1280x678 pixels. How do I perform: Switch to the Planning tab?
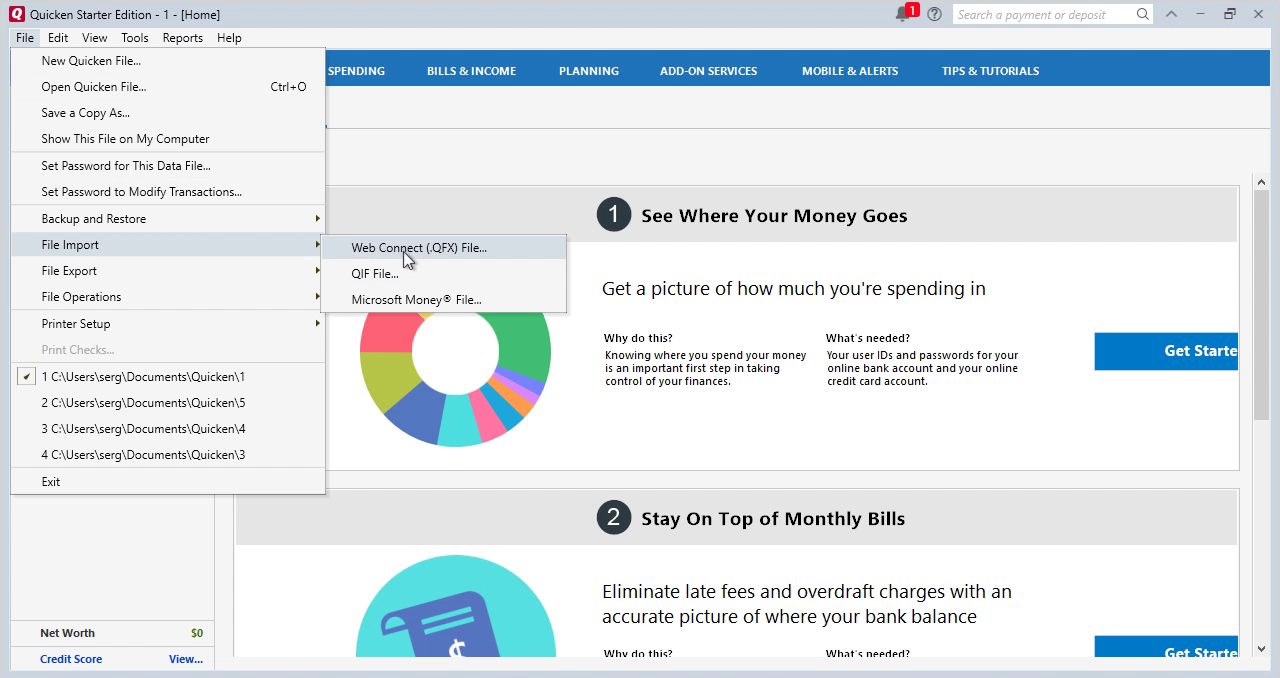589,71
